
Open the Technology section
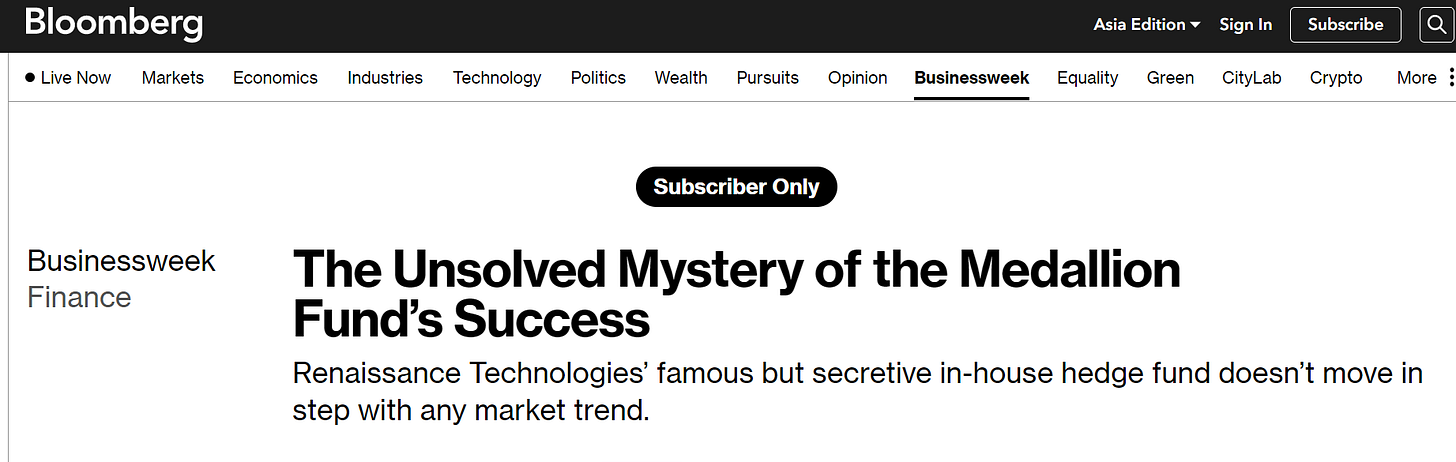click(497, 78)
